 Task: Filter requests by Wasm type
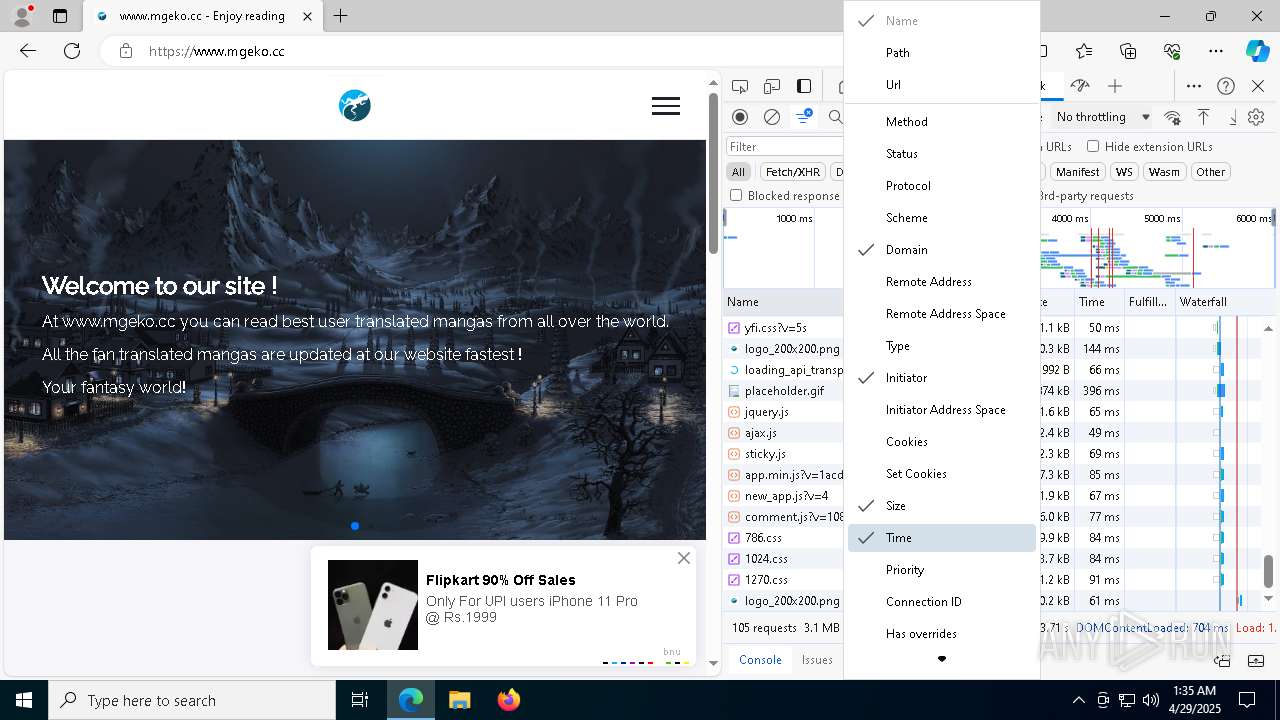tap(1164, 172)
